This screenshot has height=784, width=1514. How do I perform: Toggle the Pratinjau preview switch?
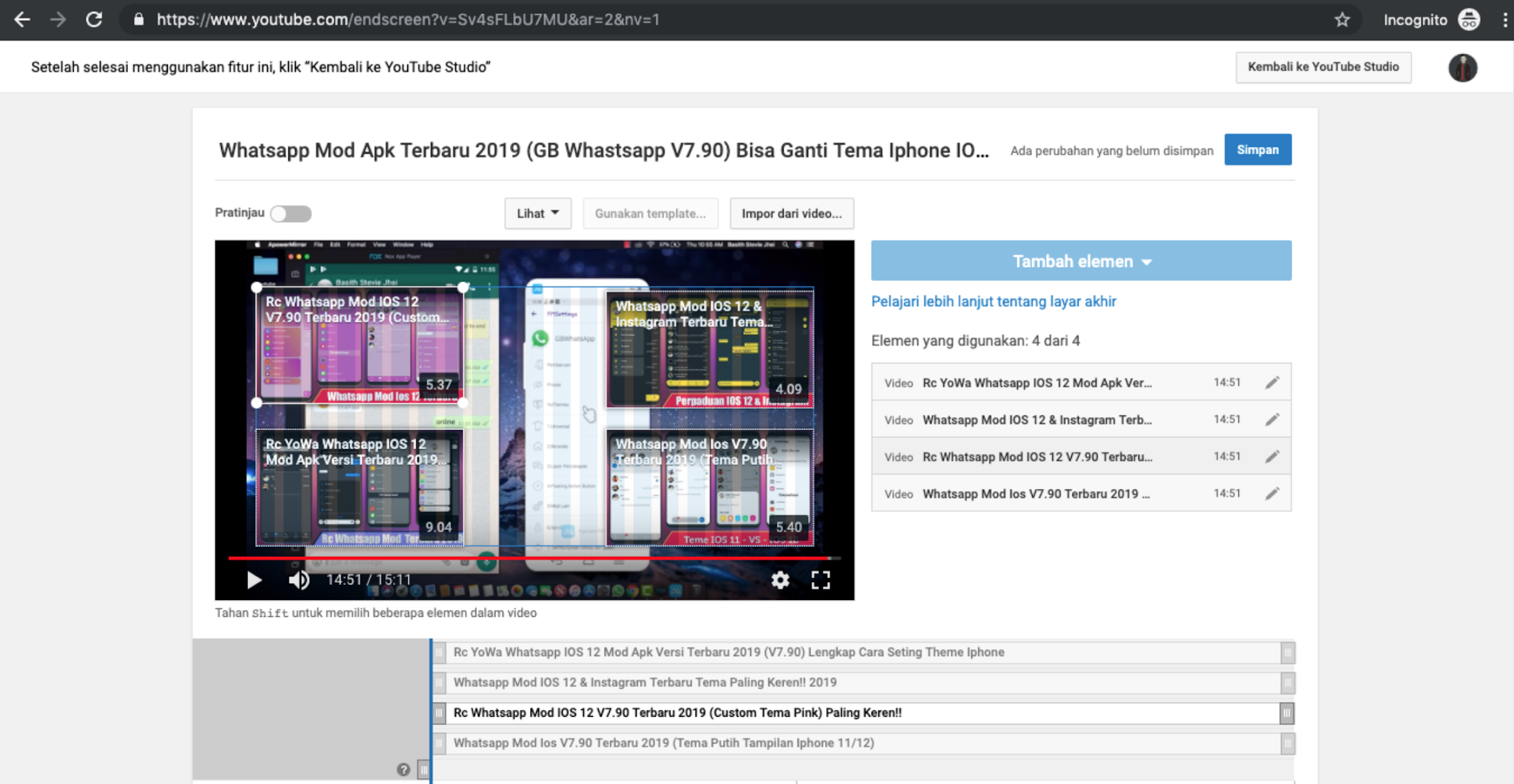point(291,214)
